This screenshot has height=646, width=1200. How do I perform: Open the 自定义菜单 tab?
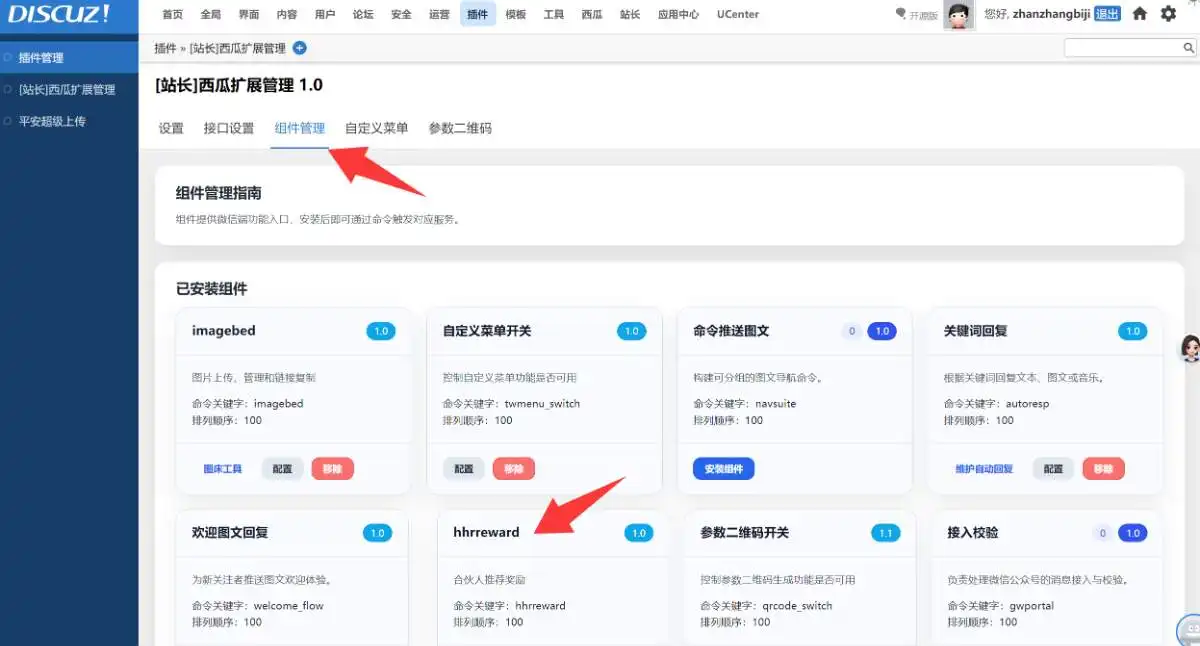(378, 128)
